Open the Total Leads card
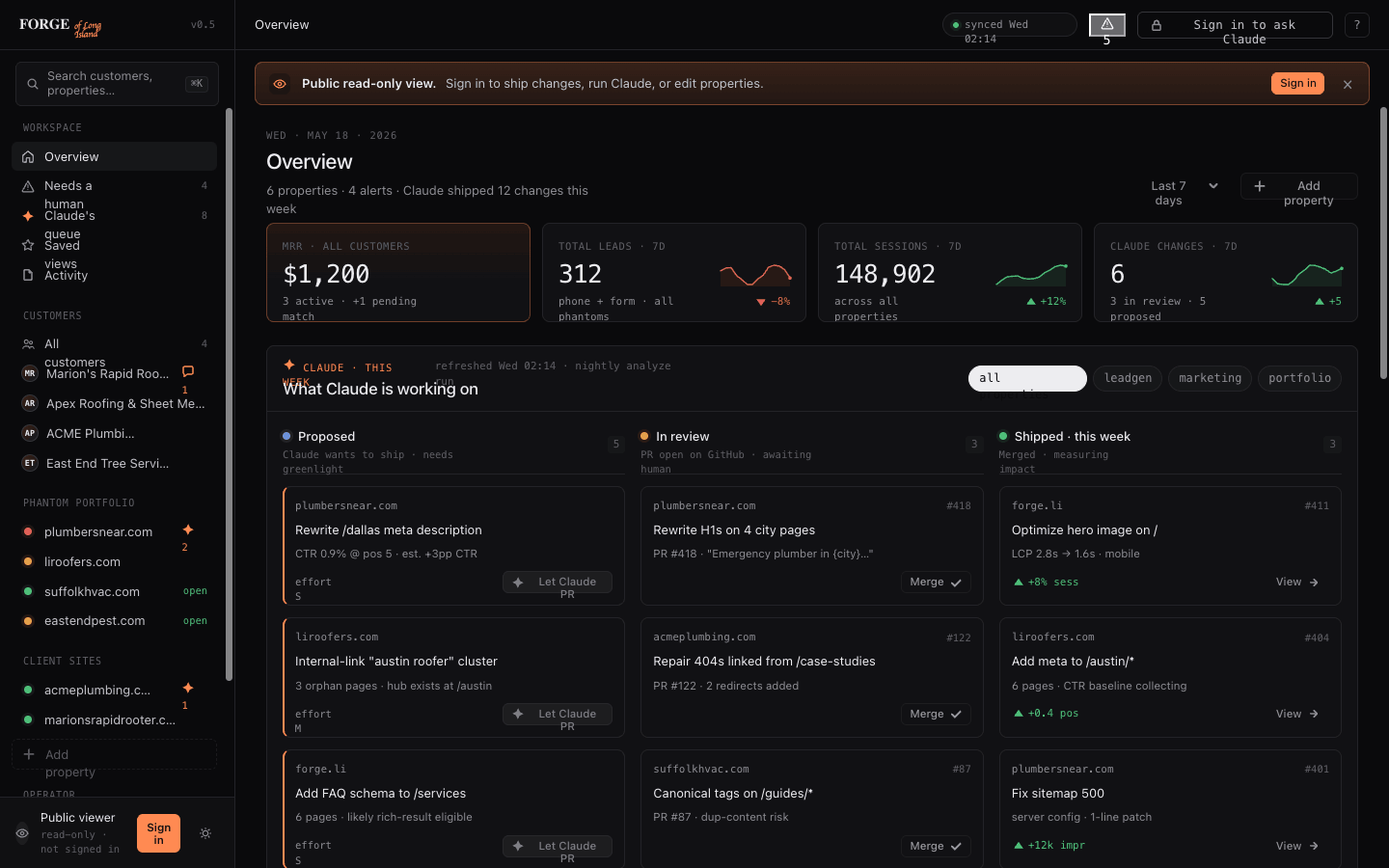Image resolution: width=1389 pixels, height=868 pixels. pyautogui.click(x=674, y=273)
